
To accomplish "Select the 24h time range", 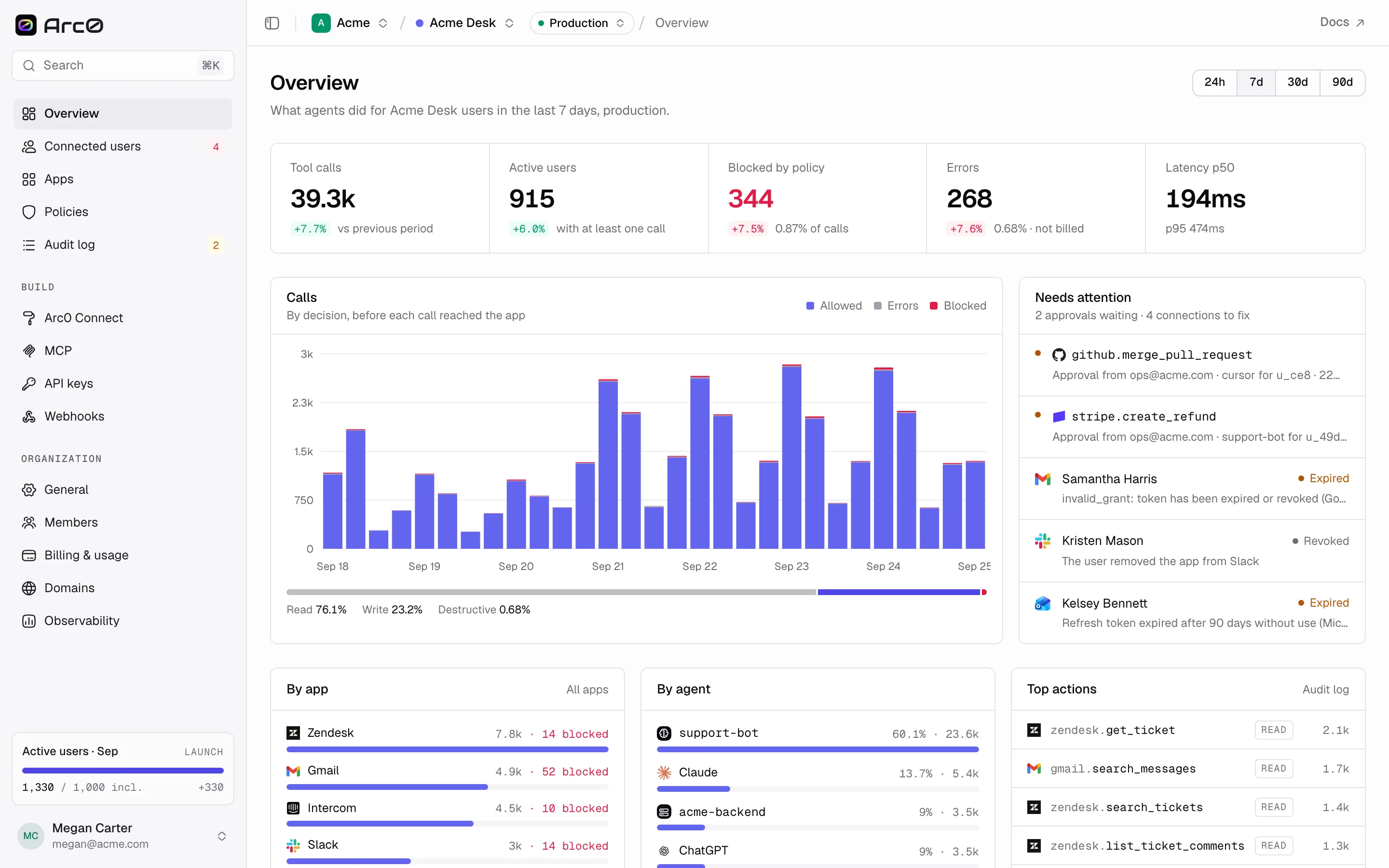I will tap(1214, 82).
